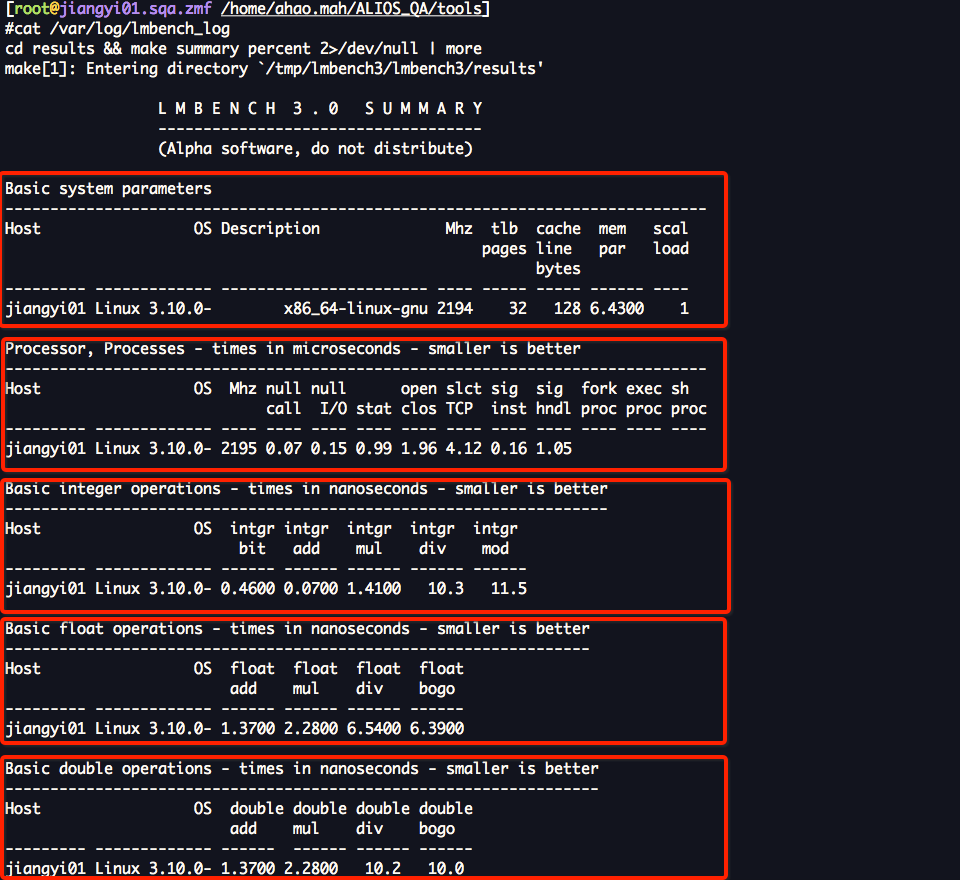
Task: Click the open clos value 1.96
Action: point(419,449)
